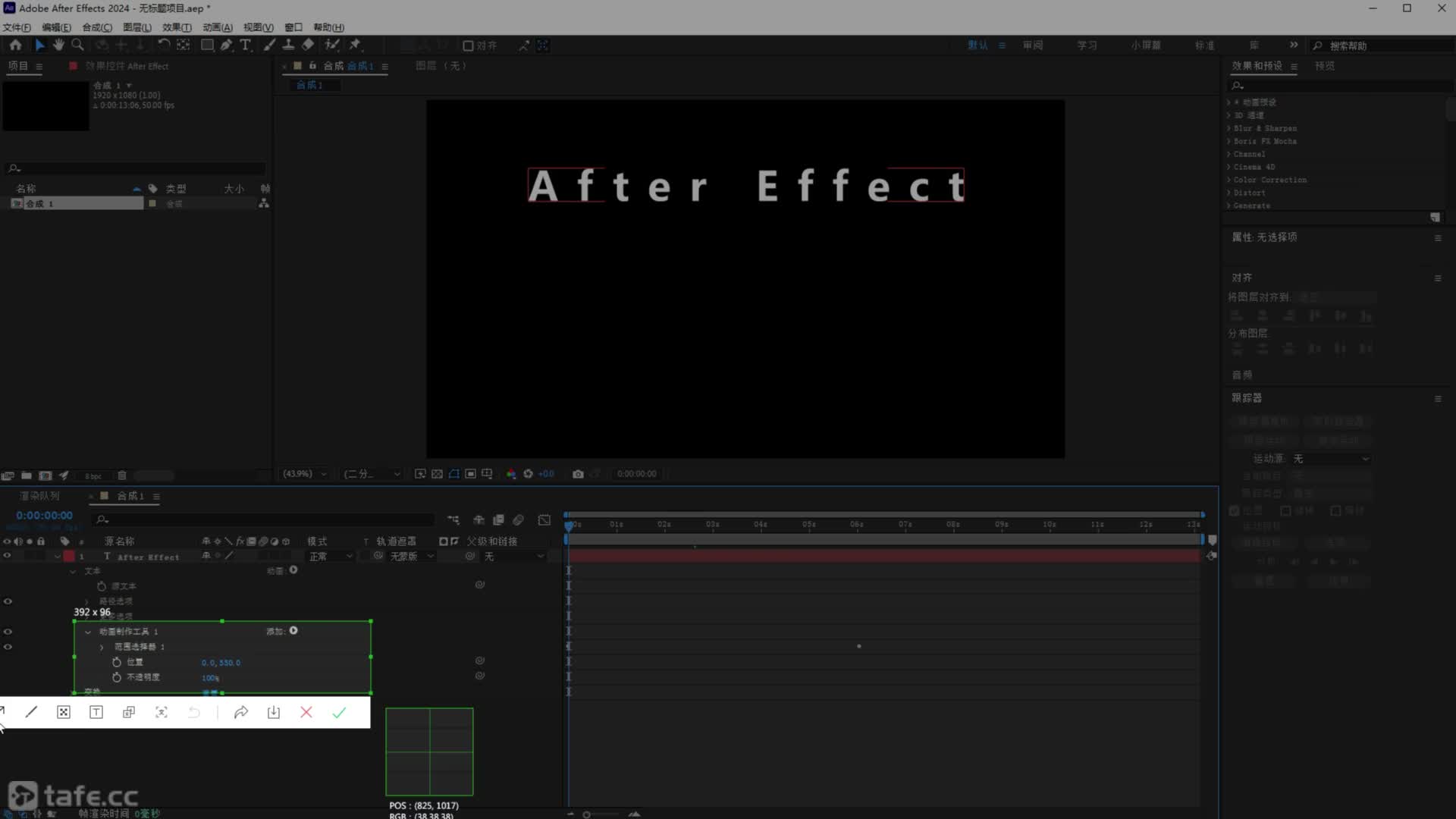This screenshot has height=819, width=1456.
Task: Select the Eraser tool
Action: tap(308, 45)
